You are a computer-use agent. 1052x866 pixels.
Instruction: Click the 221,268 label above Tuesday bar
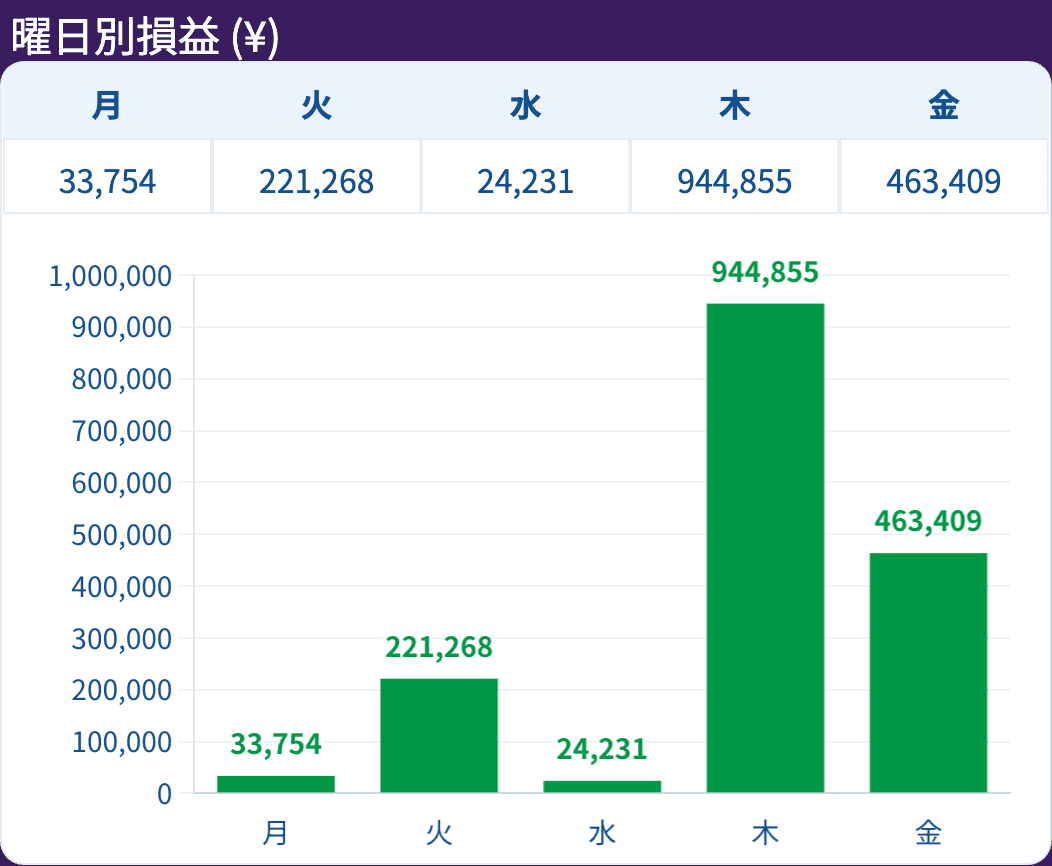[439, 647]
